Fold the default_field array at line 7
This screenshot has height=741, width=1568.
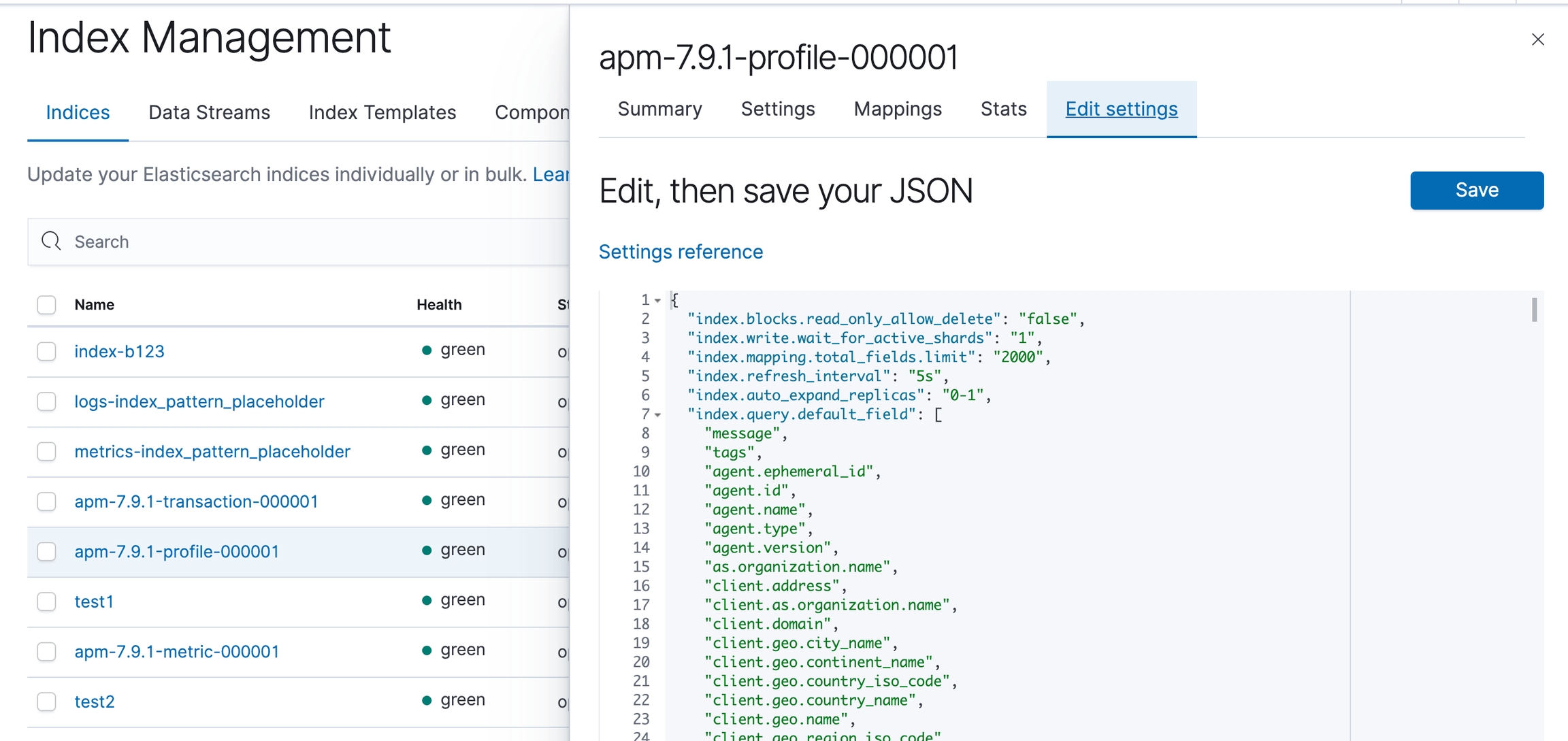(658, 414)
